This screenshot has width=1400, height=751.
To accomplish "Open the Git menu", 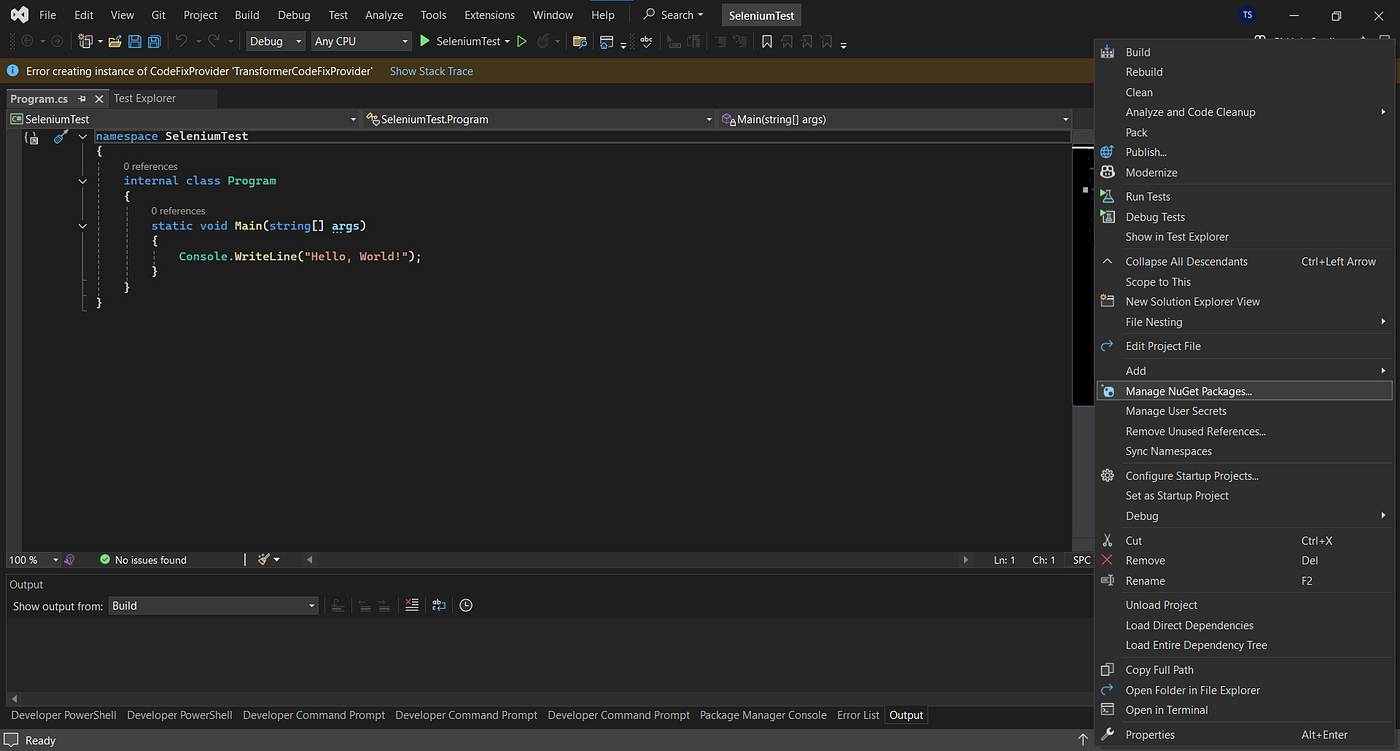I will coord(158,15).
